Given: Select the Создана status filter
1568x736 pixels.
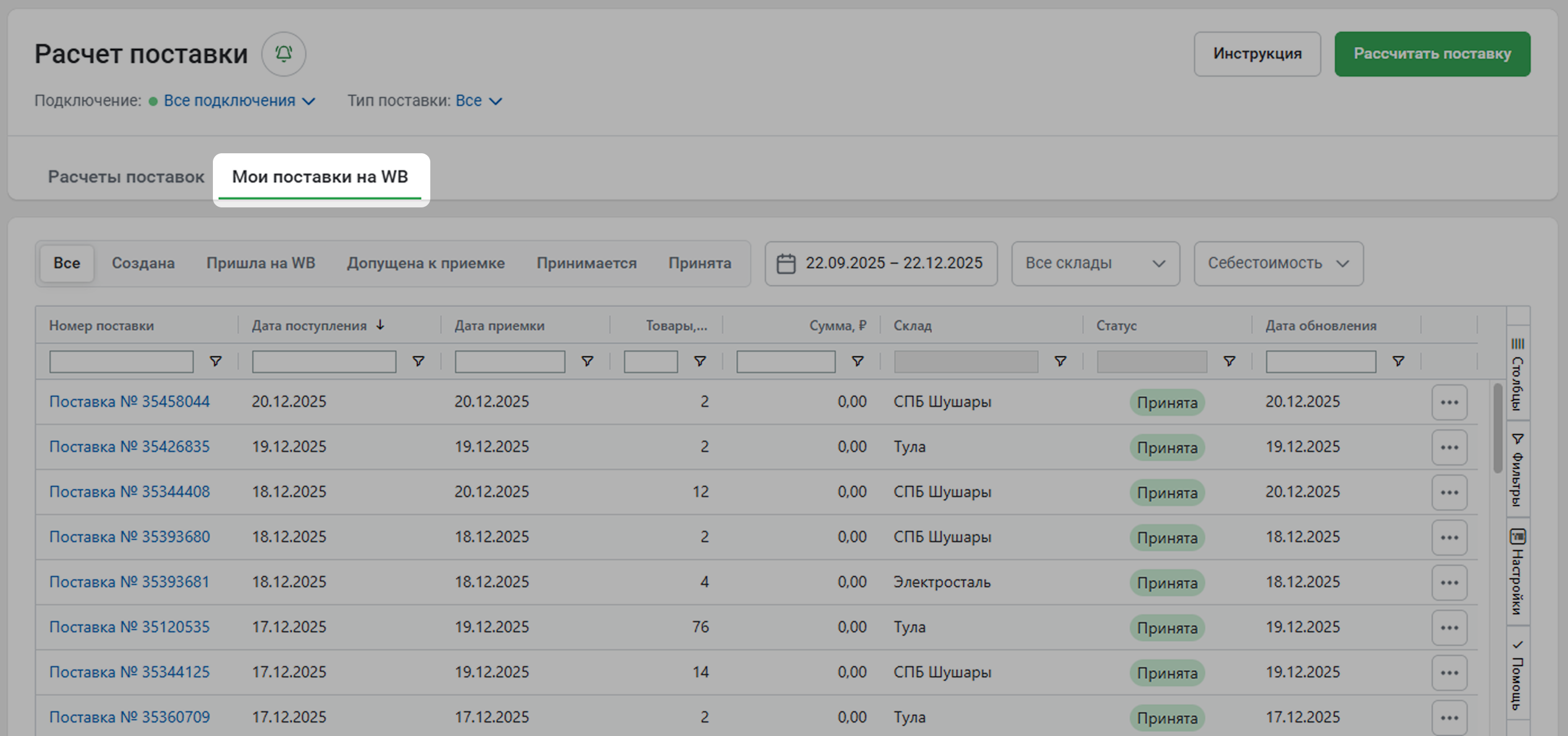Looking at the screenshot, I should (143, 263).
